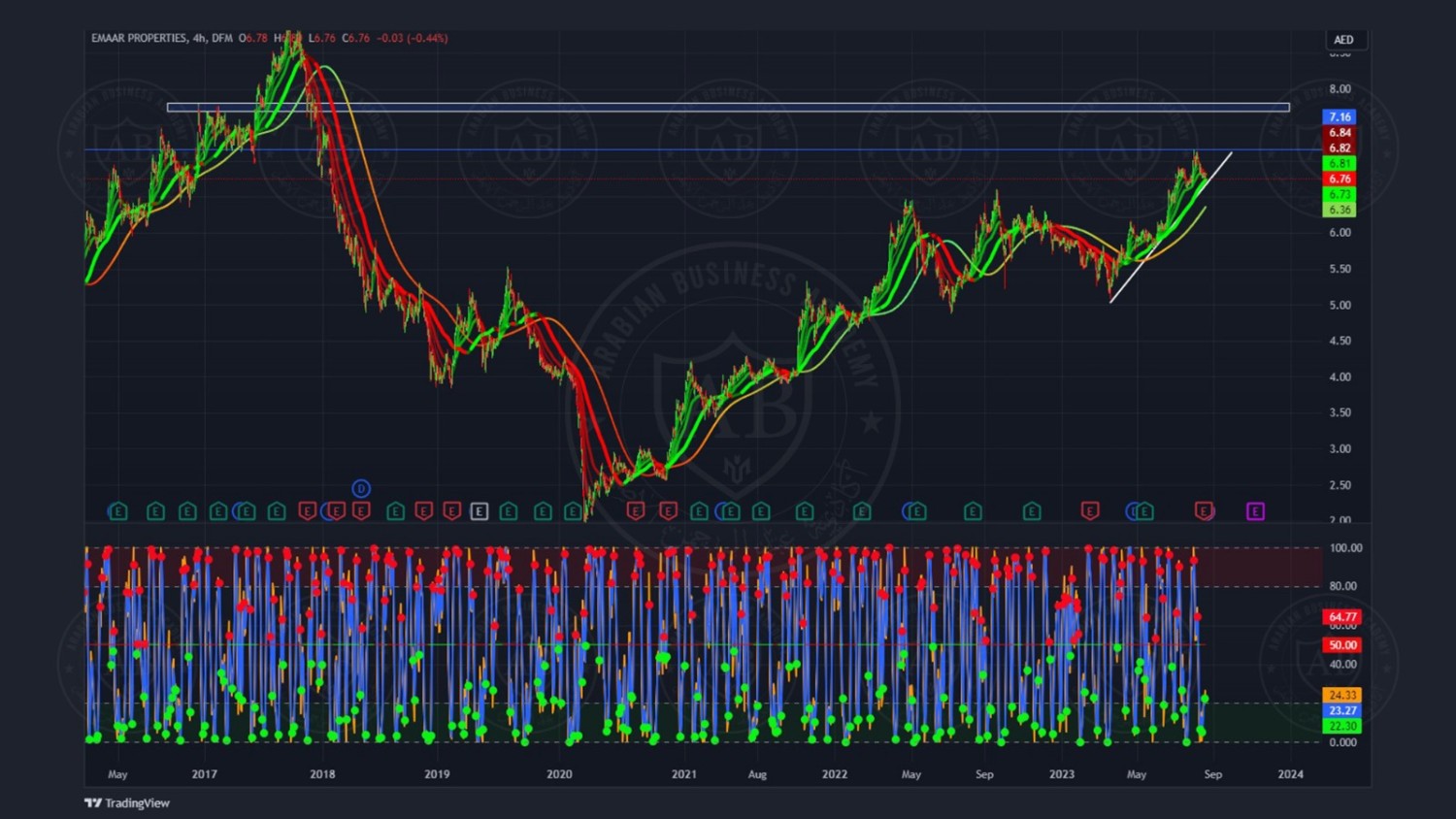The height and width of the screenshot is (819, 1456).
Task: Click the 2020 label on time axis
Action: coord(559,774)
